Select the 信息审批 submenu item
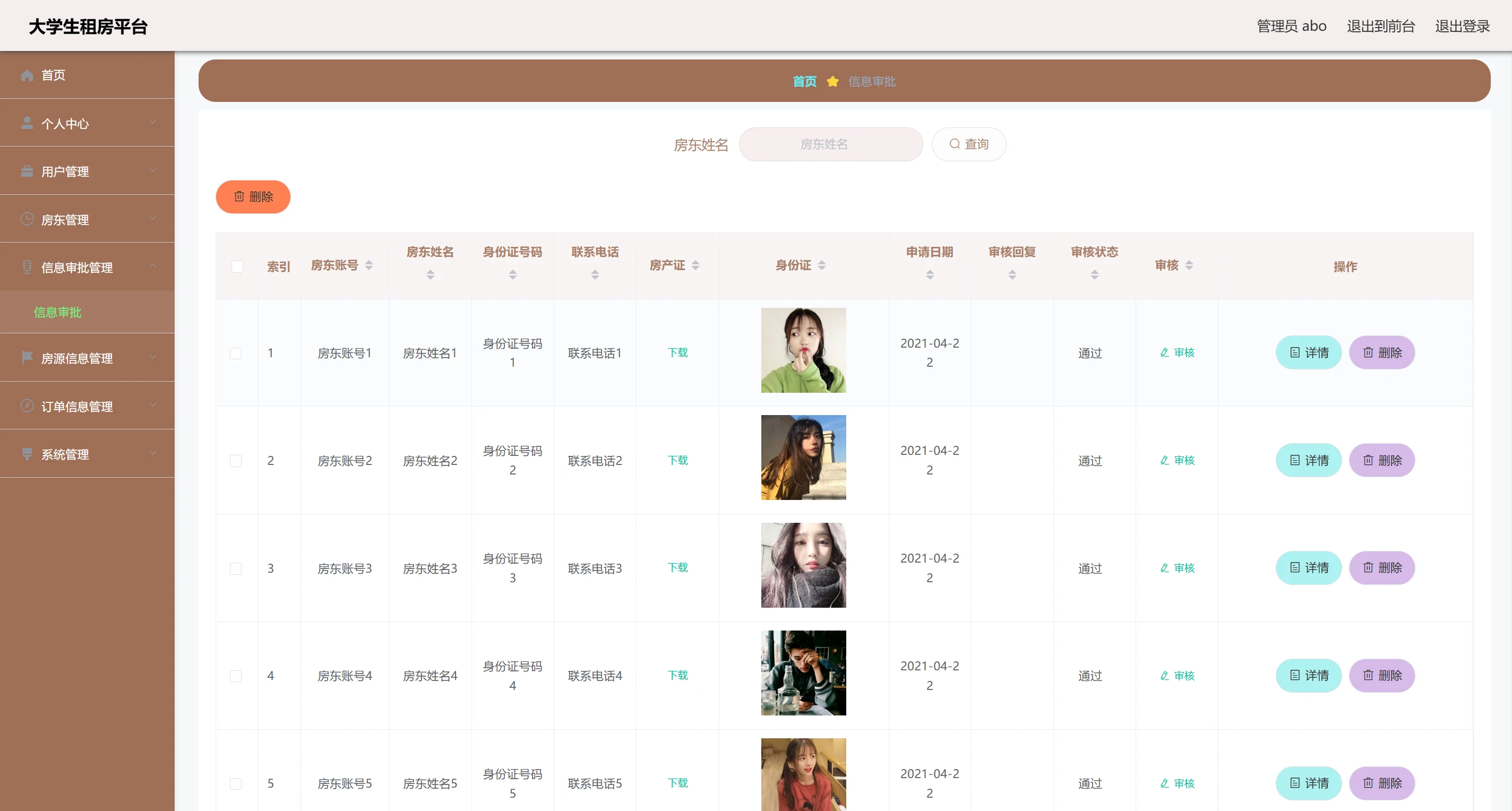Screen dimensions: 1512x811 click(x=57, y=312)
